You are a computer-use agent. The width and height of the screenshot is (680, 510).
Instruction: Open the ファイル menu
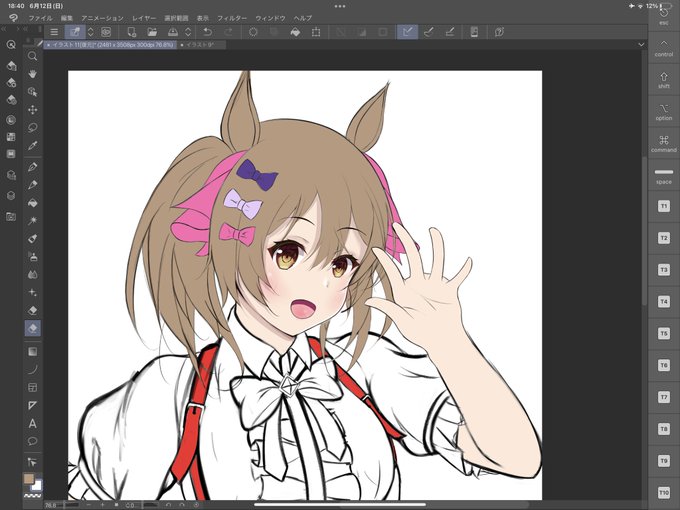point(40,18)
